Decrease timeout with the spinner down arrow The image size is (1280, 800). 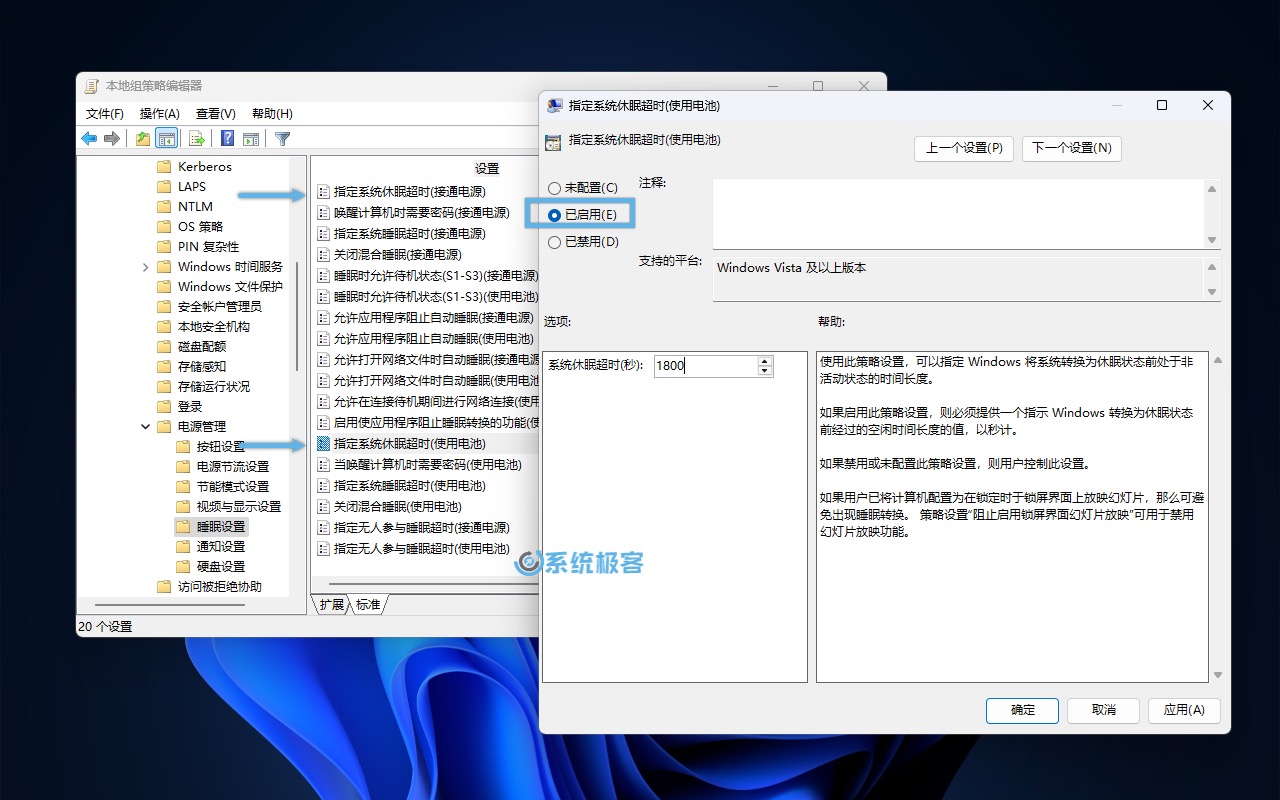(x=765, y=371)
